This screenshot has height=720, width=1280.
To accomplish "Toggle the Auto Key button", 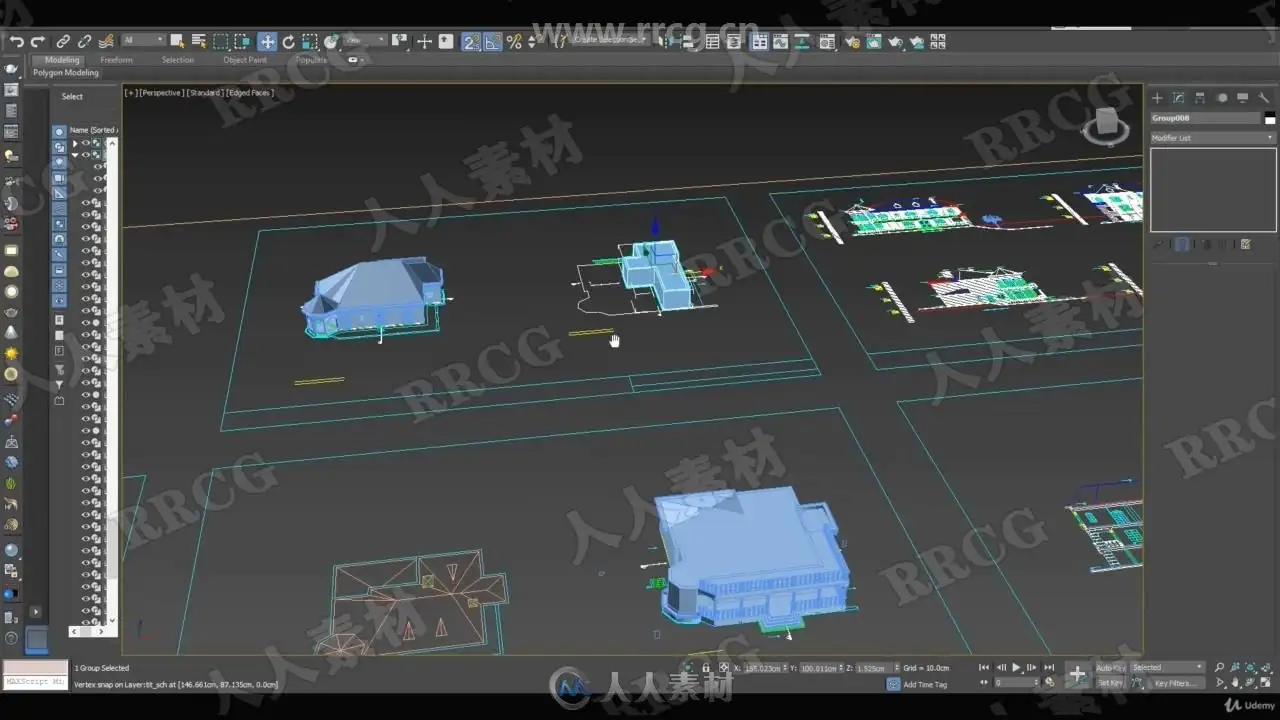I will click(1110, 667).
